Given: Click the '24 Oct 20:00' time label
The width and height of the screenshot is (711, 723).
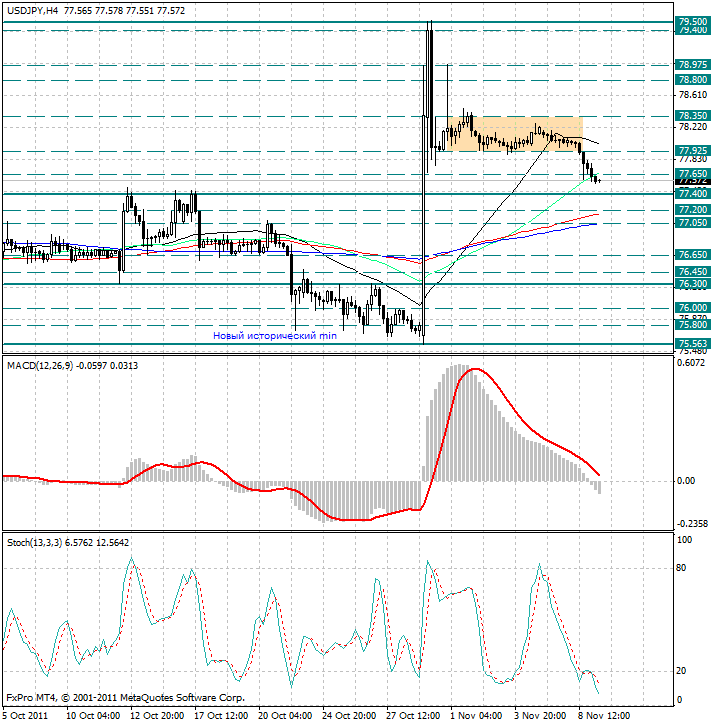Looking at the screenshot, I should (x=349, y=716).
